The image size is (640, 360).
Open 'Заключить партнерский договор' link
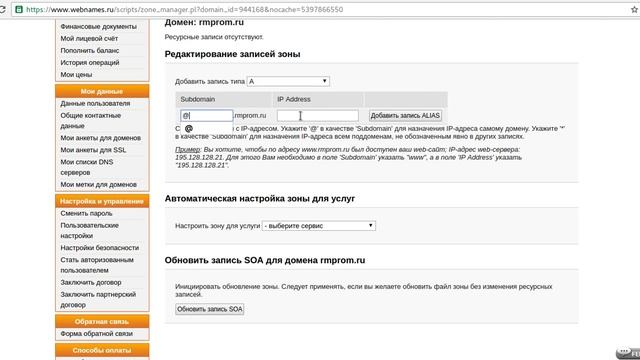98,300
